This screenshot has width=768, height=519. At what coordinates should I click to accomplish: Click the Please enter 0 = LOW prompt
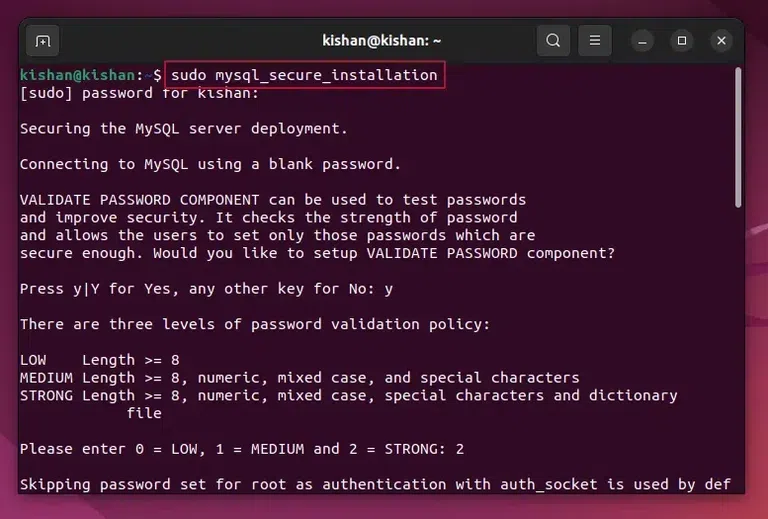click(242, 449)
